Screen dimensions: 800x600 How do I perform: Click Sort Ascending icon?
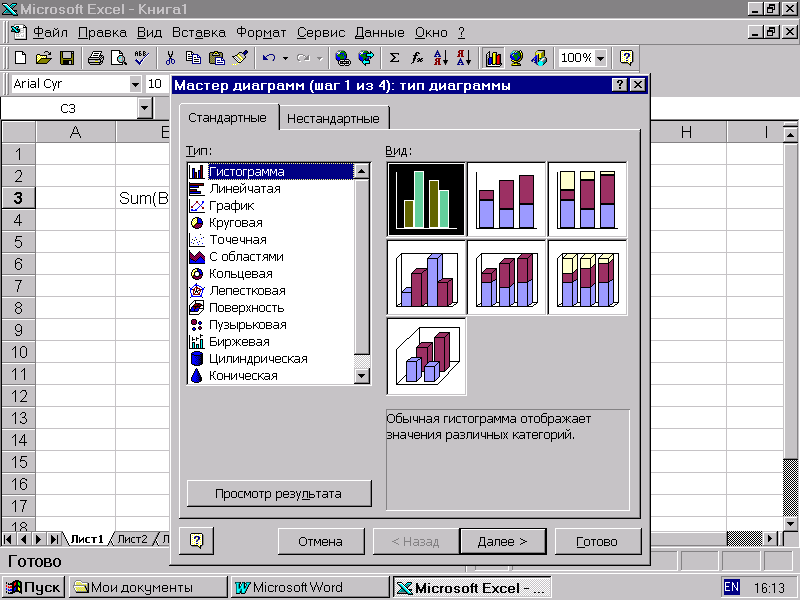click(x=440, y=58)
